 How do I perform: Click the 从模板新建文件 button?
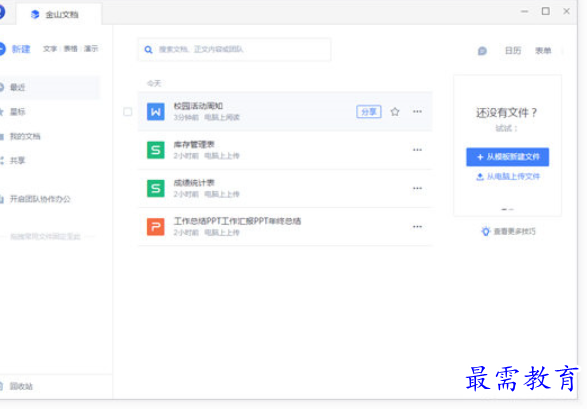507,157
